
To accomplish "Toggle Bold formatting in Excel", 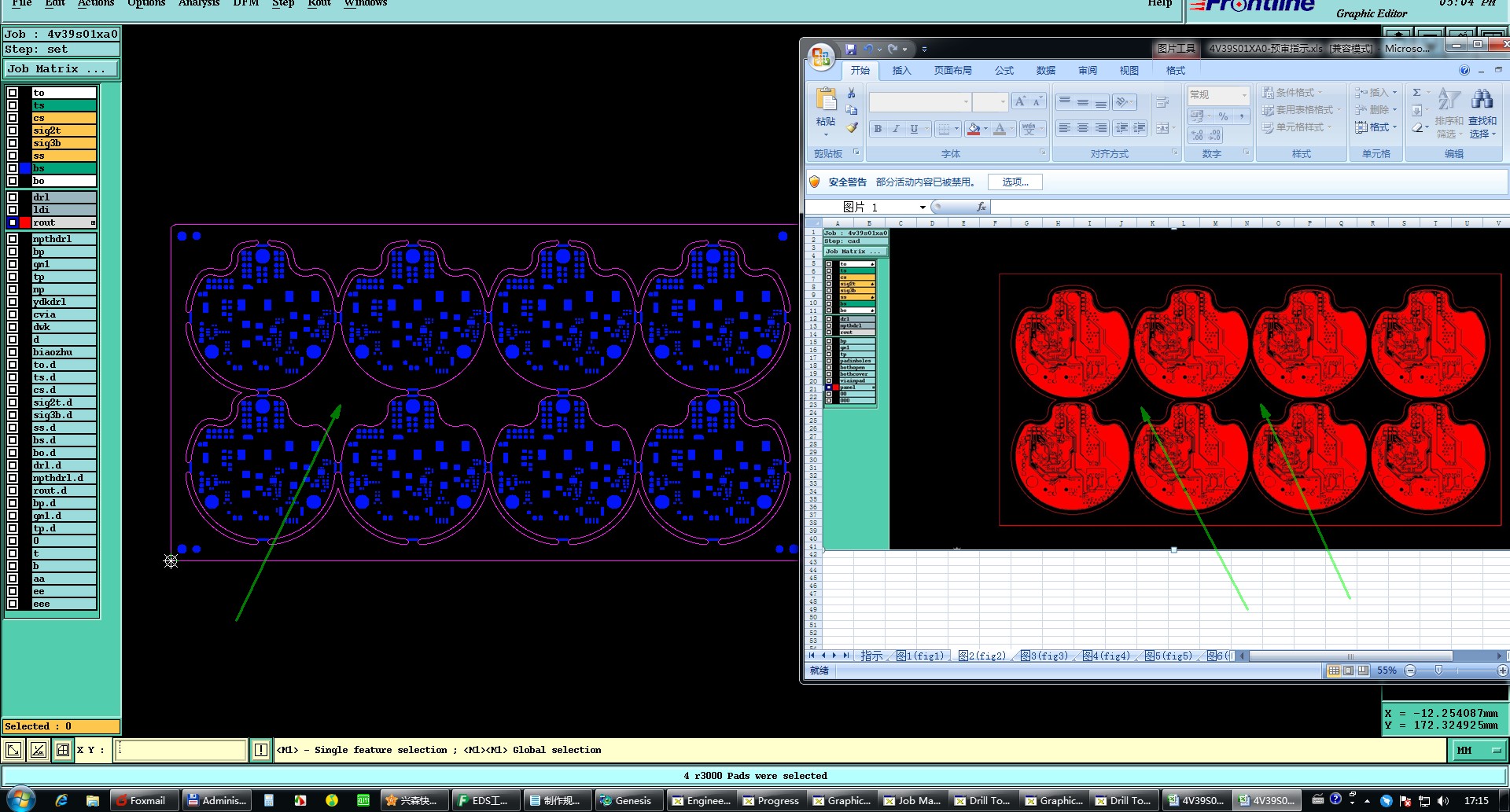I will coord(878,129).
